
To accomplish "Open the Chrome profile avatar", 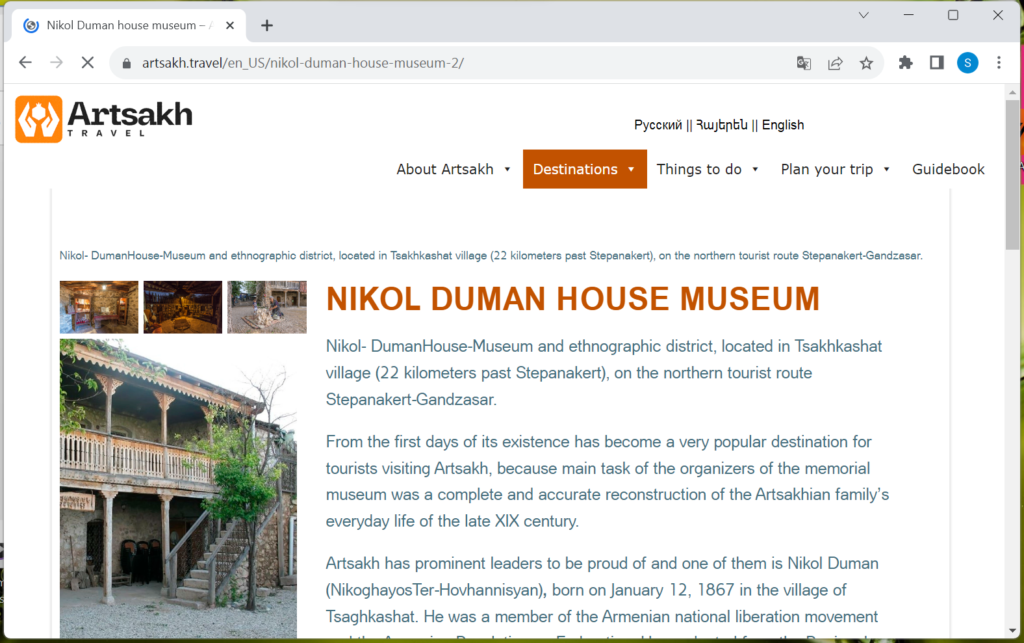I will point(967,63).
